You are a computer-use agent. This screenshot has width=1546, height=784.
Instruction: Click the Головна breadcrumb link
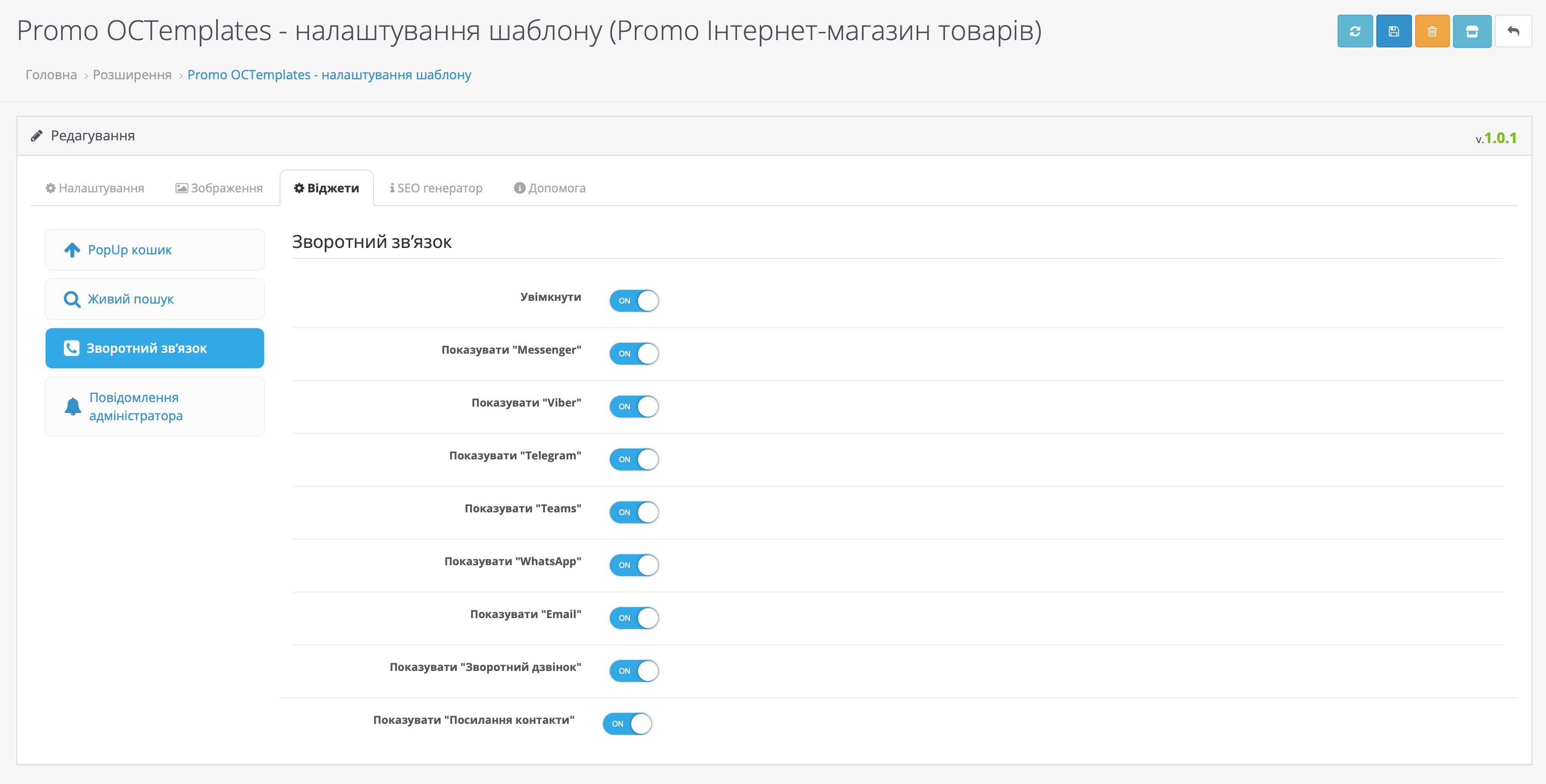(x=51, y=75)
